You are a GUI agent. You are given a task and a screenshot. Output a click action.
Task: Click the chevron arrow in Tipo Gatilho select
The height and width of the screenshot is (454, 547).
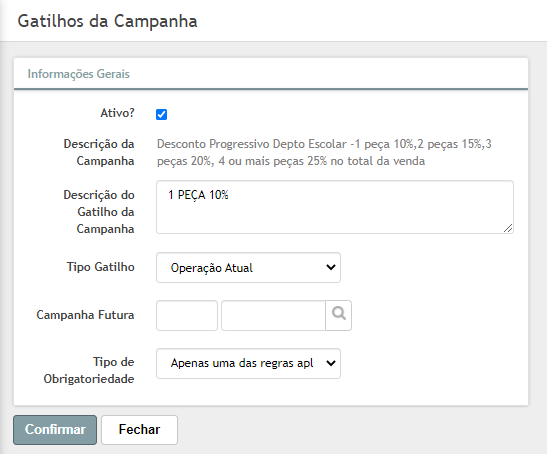click(x=331, y=268)
